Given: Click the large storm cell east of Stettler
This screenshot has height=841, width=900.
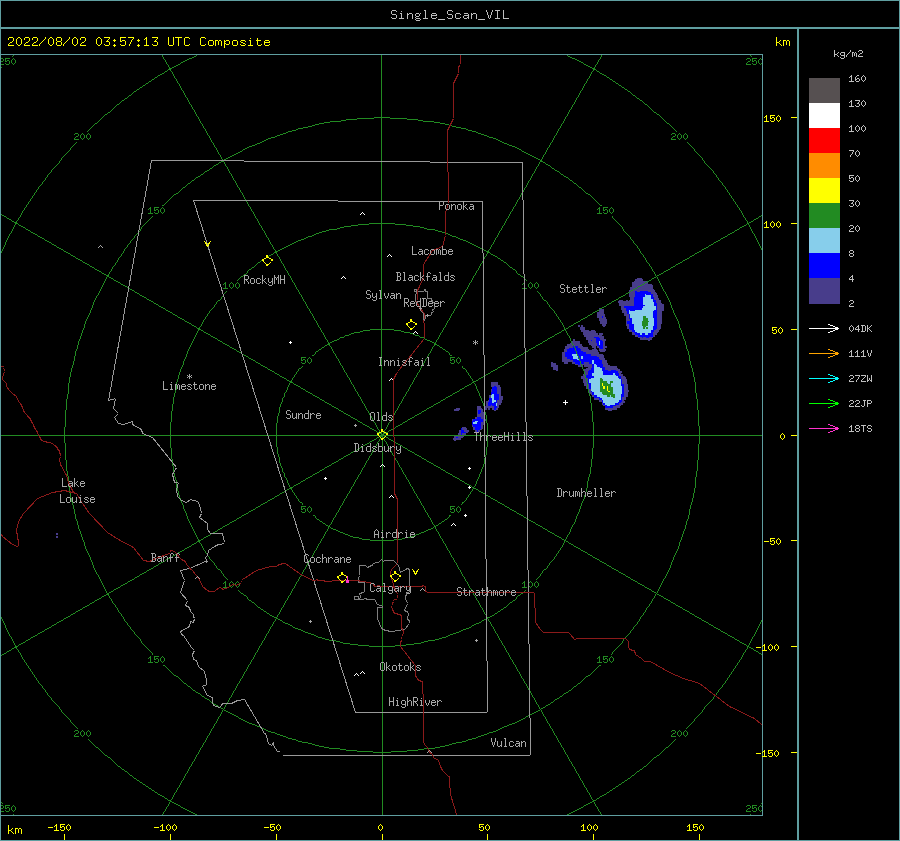Looking at the screenshot, I should point(643,311).
